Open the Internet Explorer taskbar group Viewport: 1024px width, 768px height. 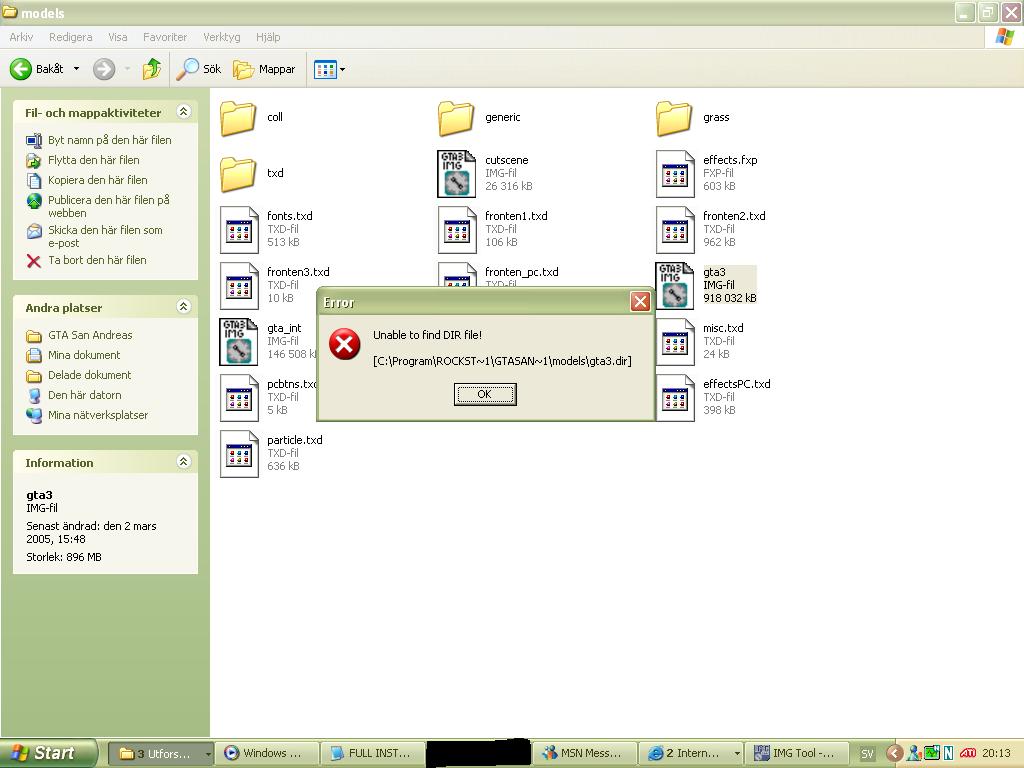coord(691,753)
